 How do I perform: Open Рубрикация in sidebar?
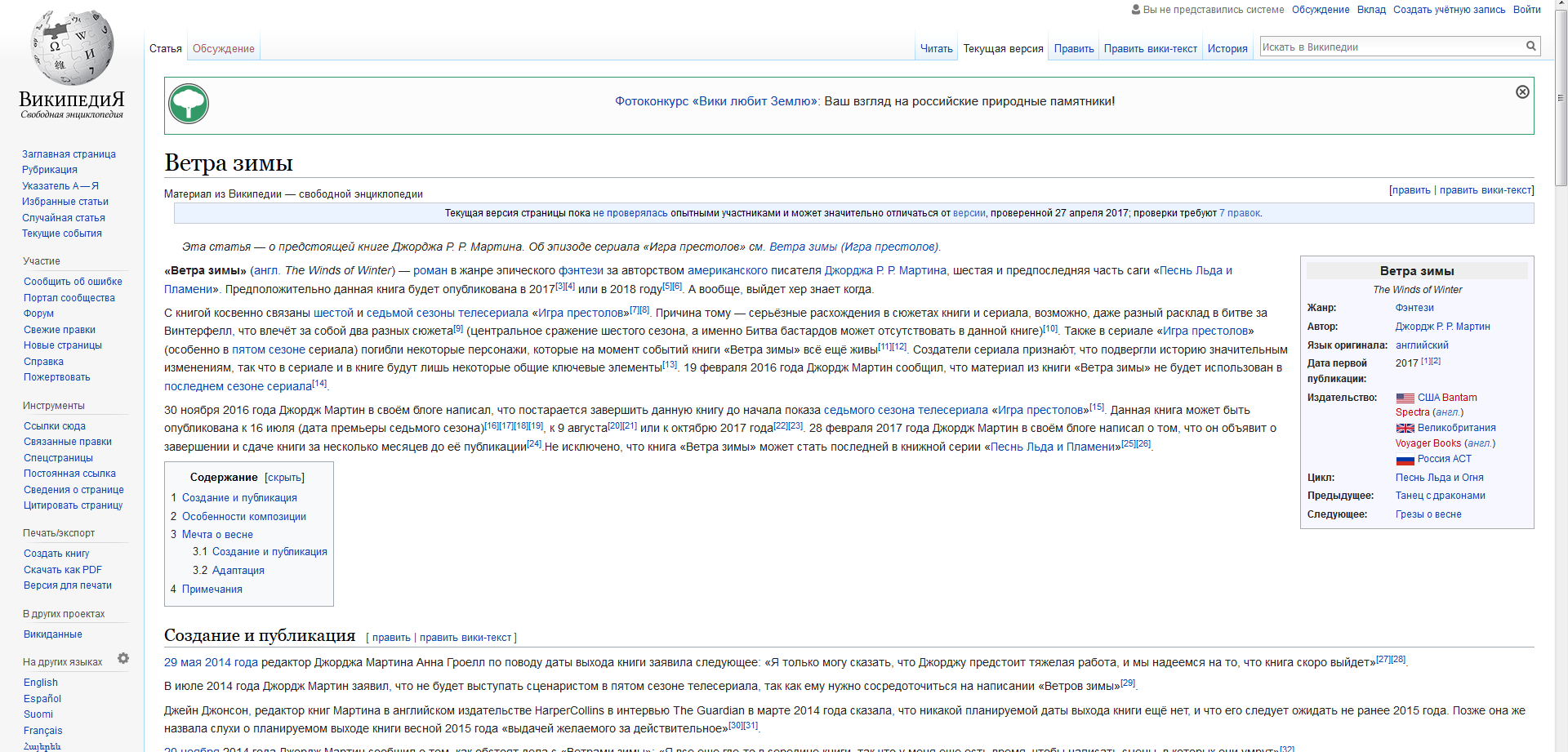coord(50,170)
